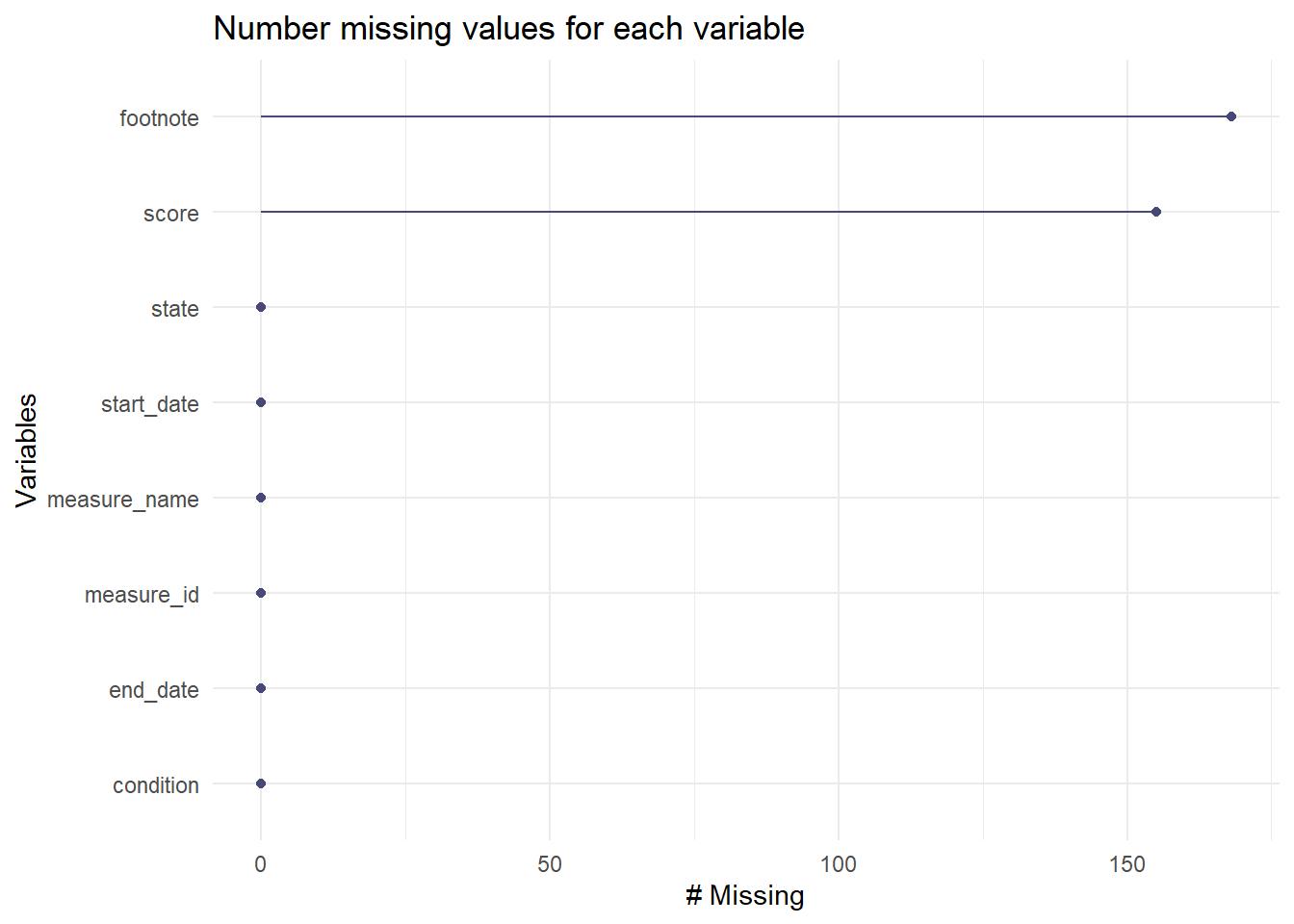Screen dimensions: 1294x924
Task: Click the 'footnote' axis label
Action: coord(159,118)
